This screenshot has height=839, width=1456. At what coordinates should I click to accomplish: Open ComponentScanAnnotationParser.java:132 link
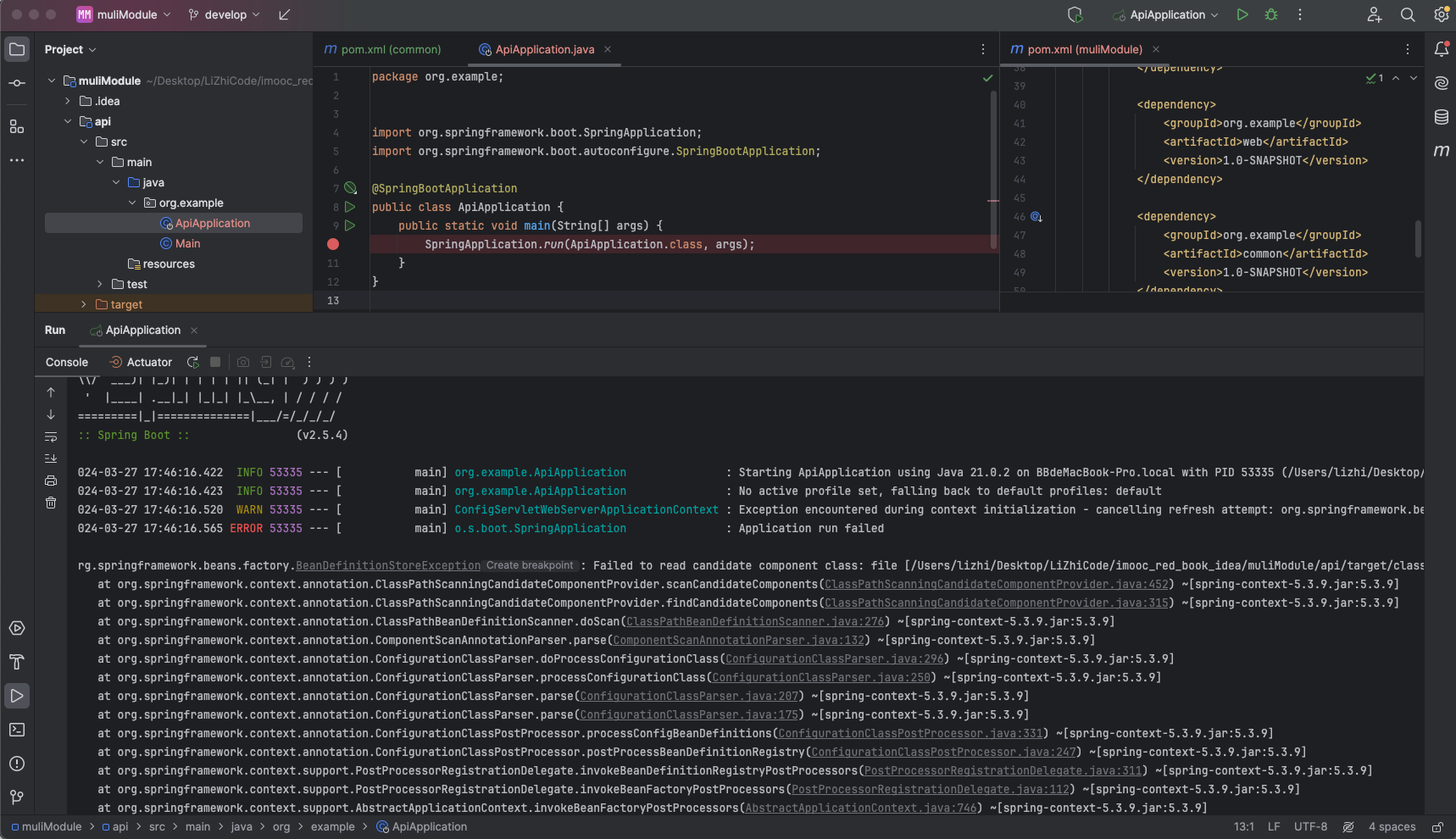click(x=739, y=640)
